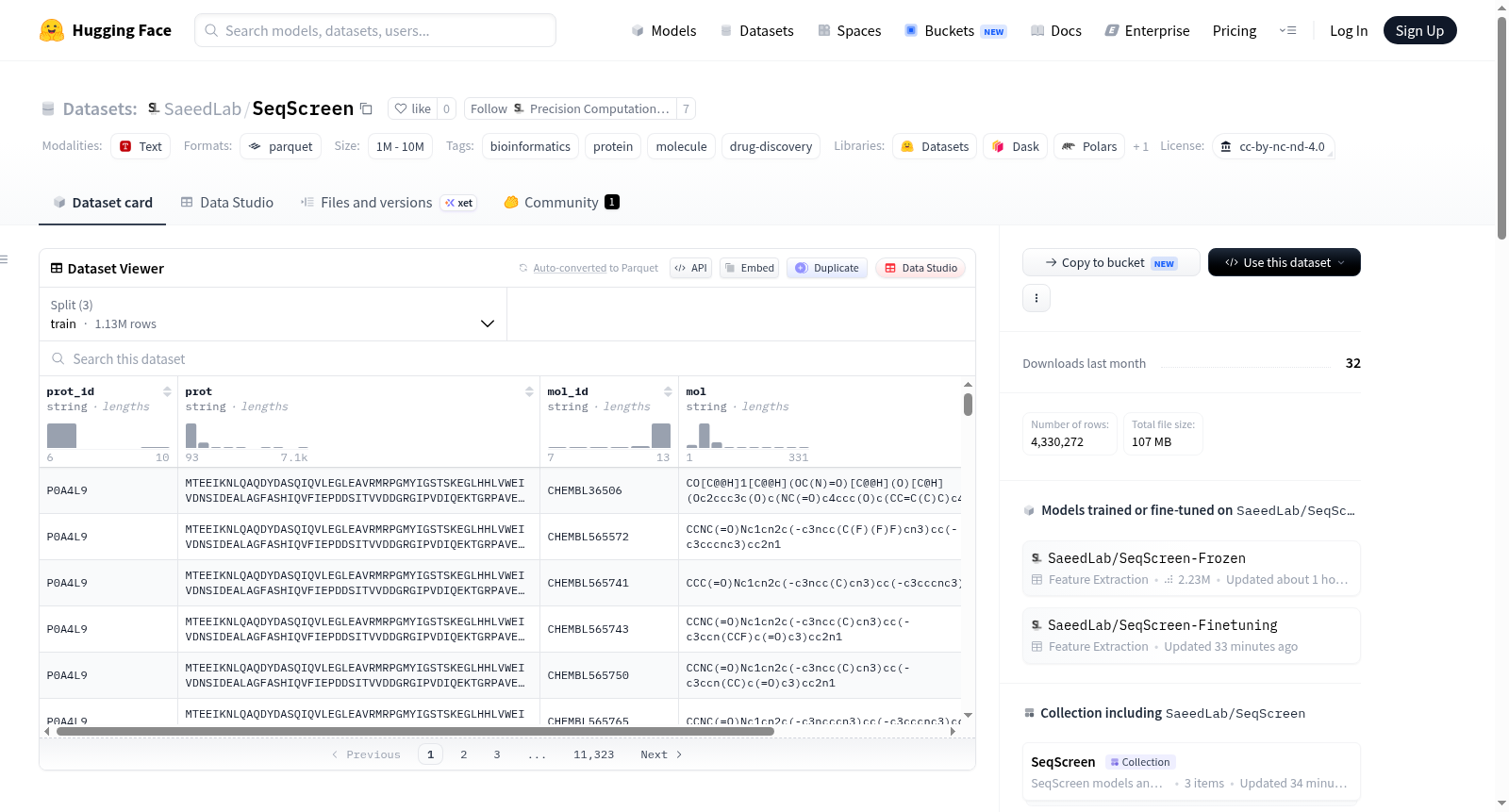Image resolution: width=1509 pixels, height=812 pixels.
Task: Click the Duplicate button
Action: (827, 268)
